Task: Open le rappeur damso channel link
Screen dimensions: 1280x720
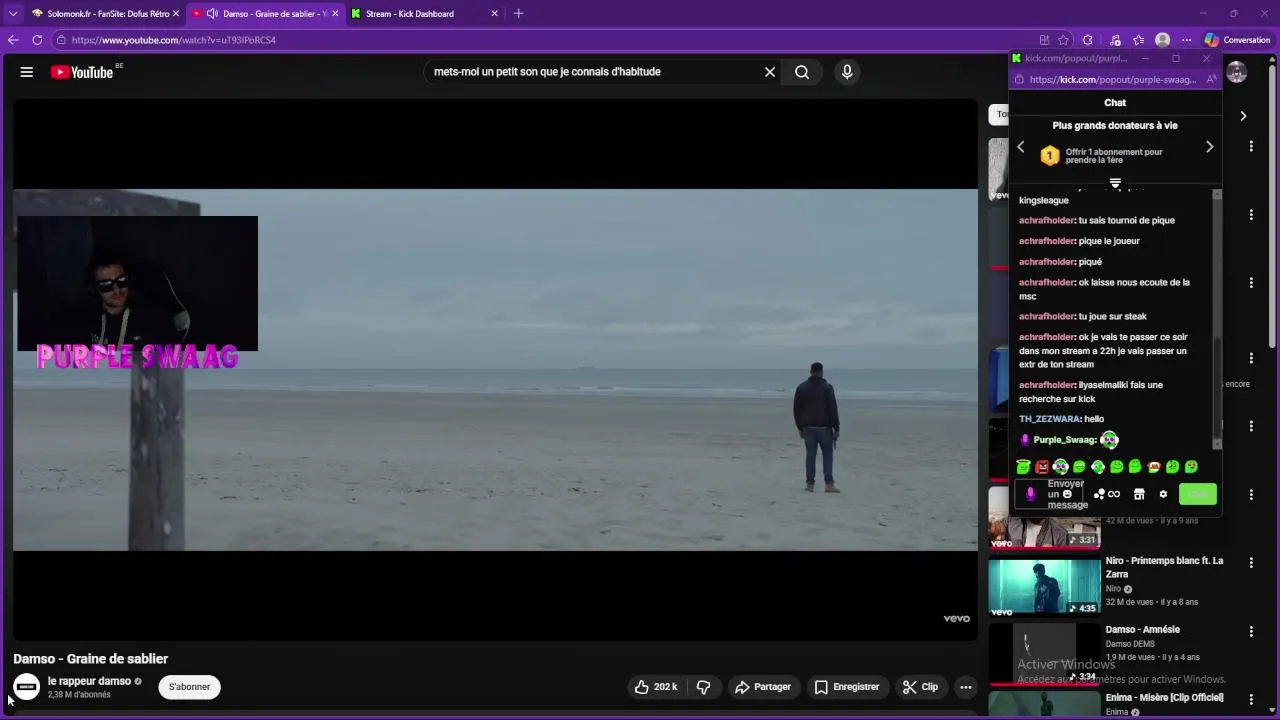Action: tap(89, 681)
